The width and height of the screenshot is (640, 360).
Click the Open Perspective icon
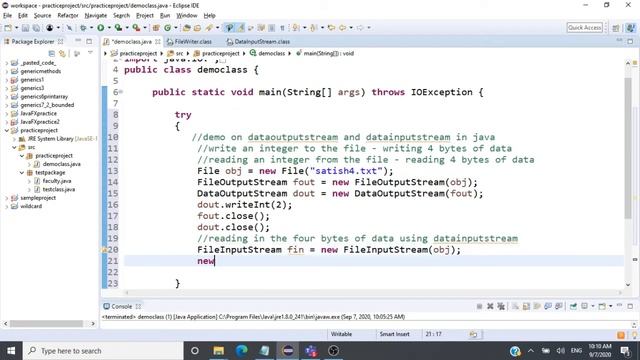[x=616, y=28]
